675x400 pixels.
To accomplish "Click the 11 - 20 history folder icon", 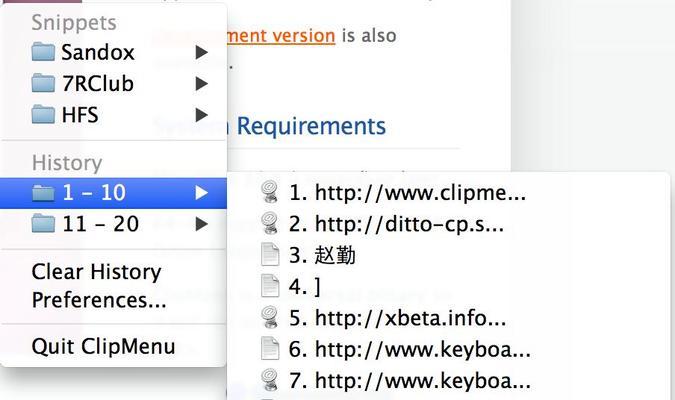I will pyautogui.click(x=43, y=224).
